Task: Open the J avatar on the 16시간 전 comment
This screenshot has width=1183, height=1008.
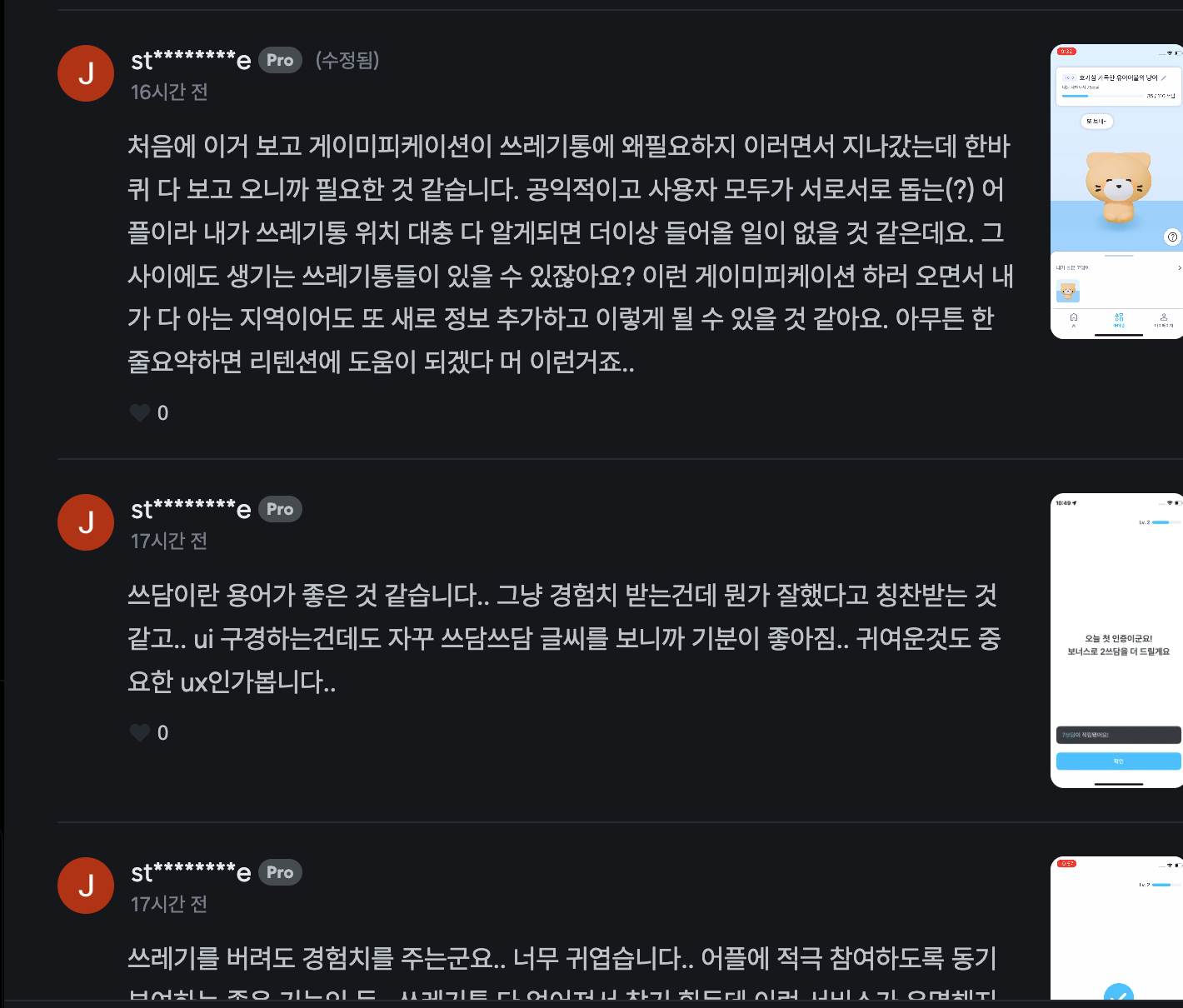Action: pos(86,73)
